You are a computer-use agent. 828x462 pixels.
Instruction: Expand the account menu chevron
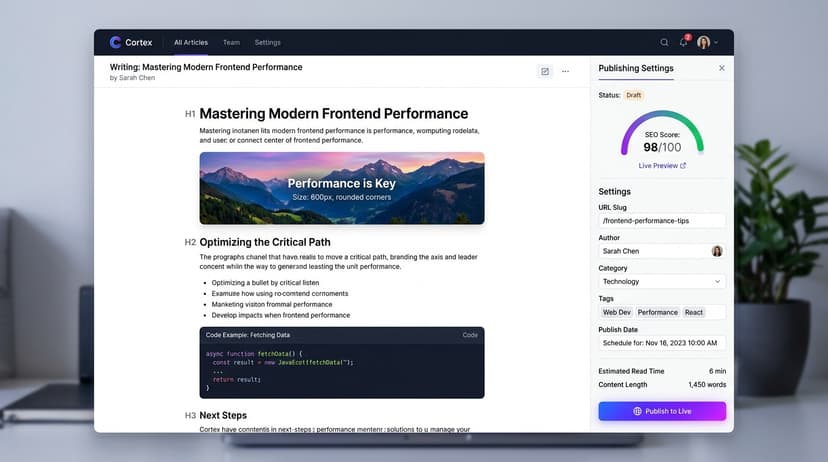pos(716,42)
